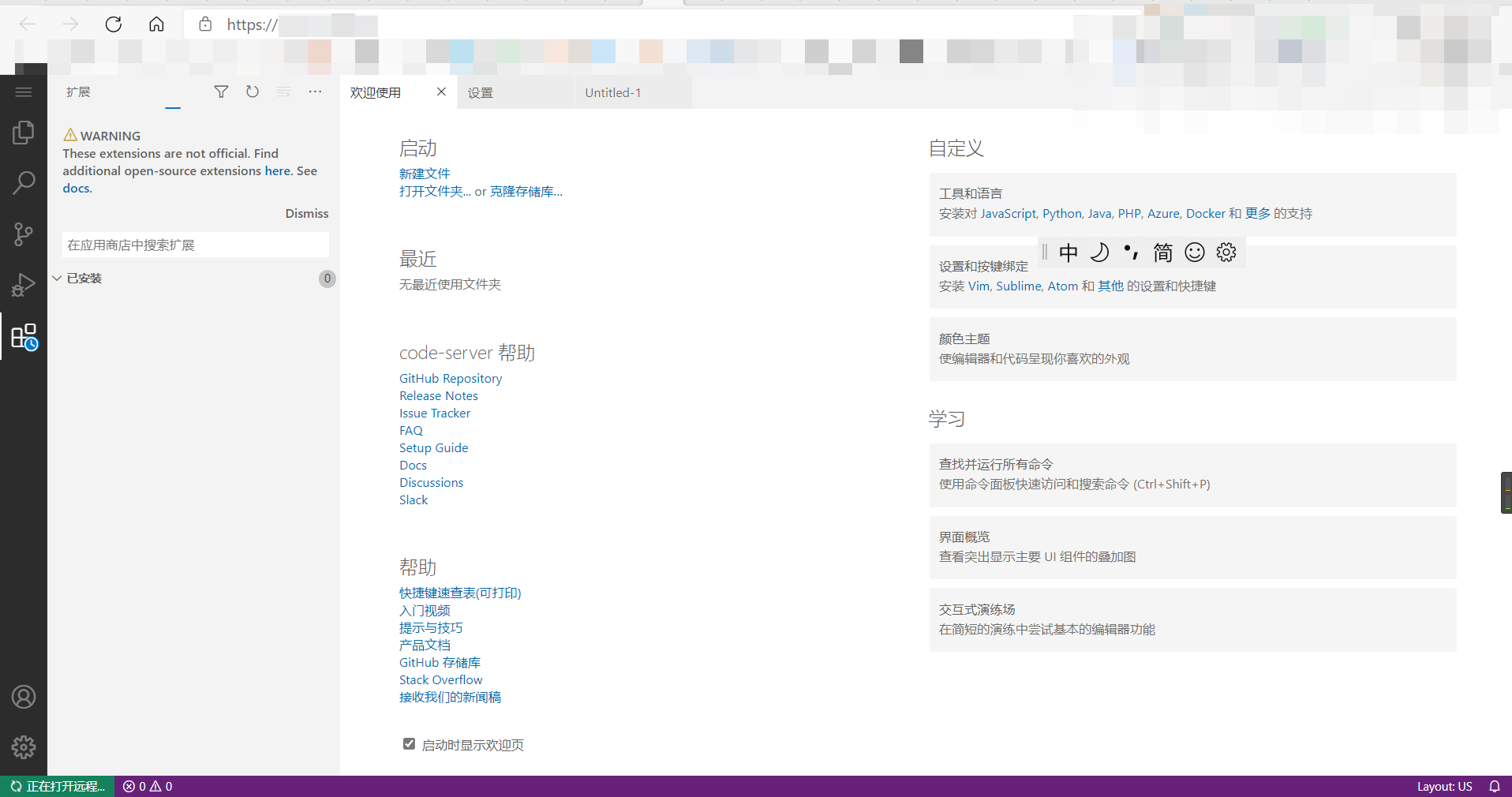Open GitHub Repository link
This screenshot has width=1512, height=797.
[x=451, y=379]
